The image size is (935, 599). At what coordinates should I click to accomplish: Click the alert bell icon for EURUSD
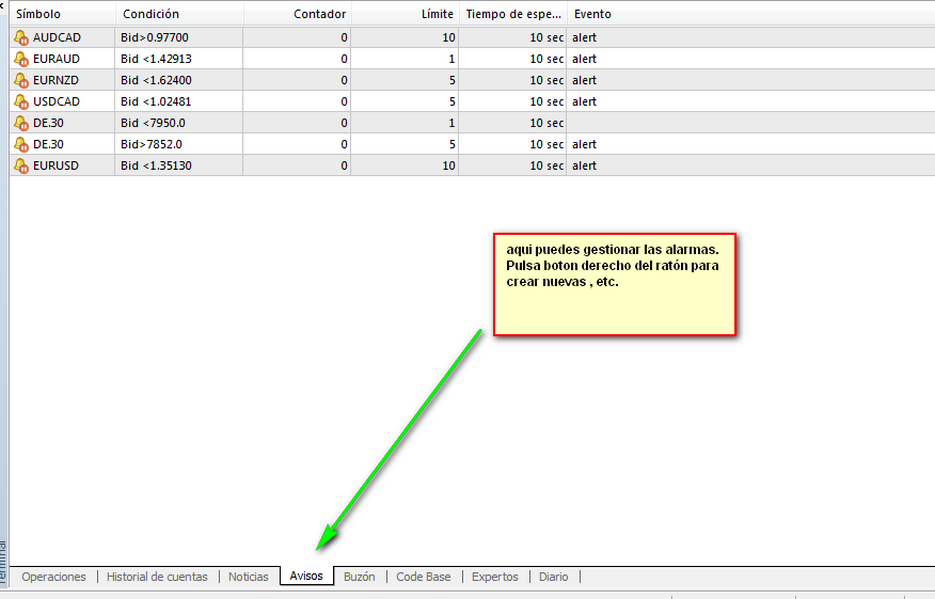click(x=21, y=166)
